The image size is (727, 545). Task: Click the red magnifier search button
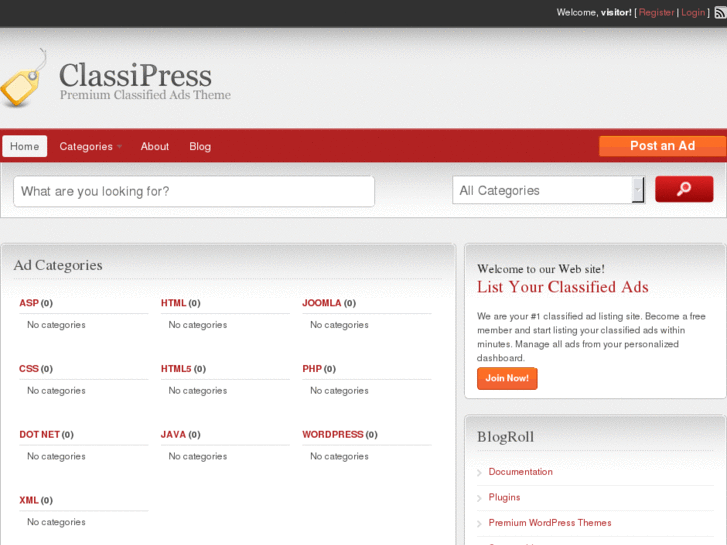point(684,189)
